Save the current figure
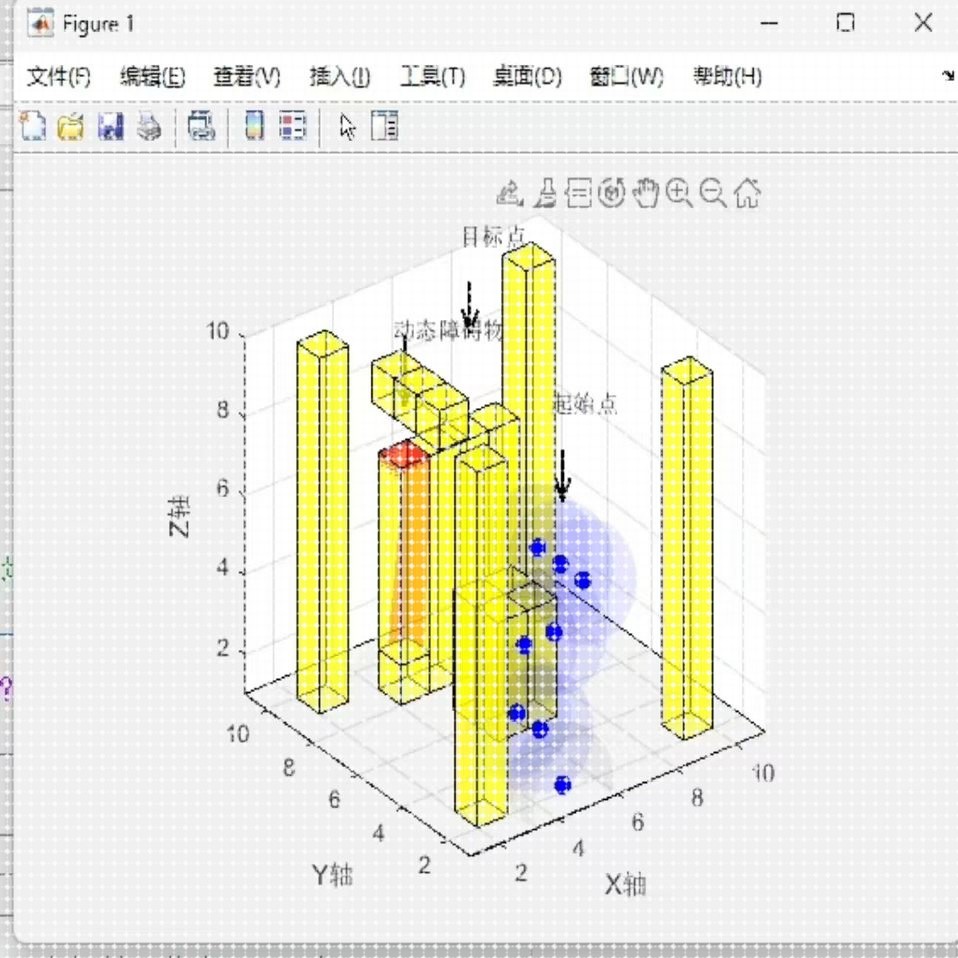This screenshot has height=958, width=958. (x=110, y=127)
